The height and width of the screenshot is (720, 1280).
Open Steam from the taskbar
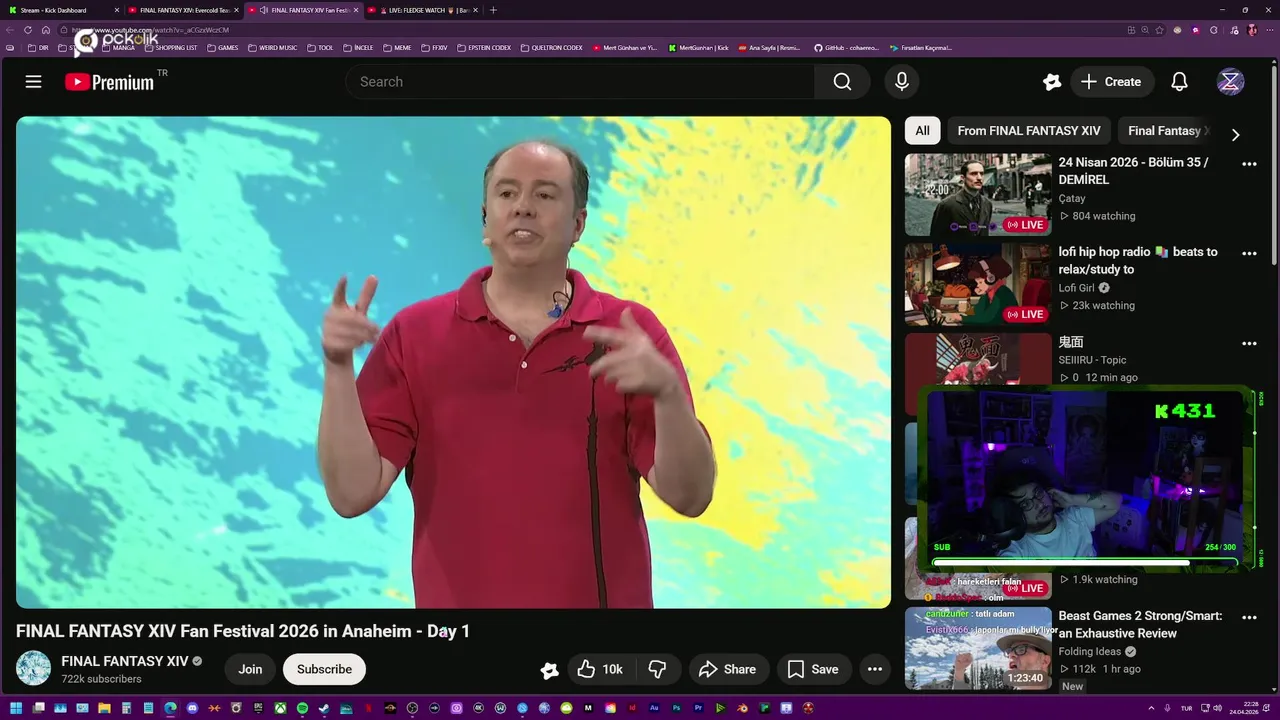pos(324,709)
